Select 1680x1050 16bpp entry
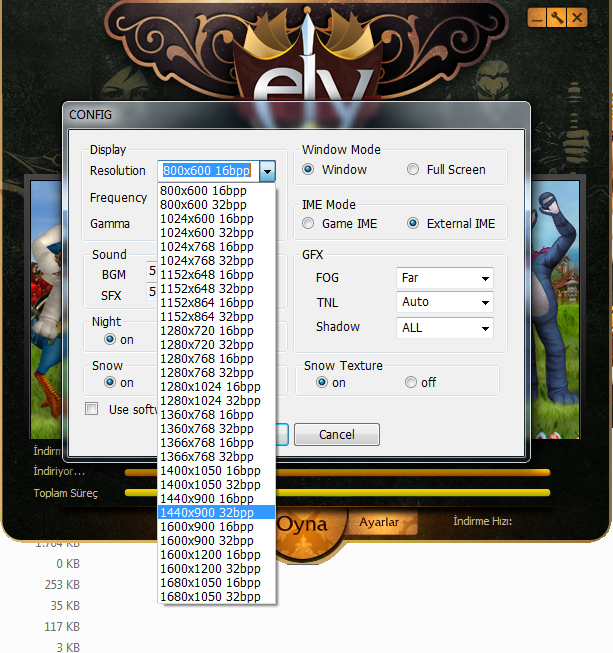Image resolution: width=613 pixels, height=653 pixels. point(217,583)
